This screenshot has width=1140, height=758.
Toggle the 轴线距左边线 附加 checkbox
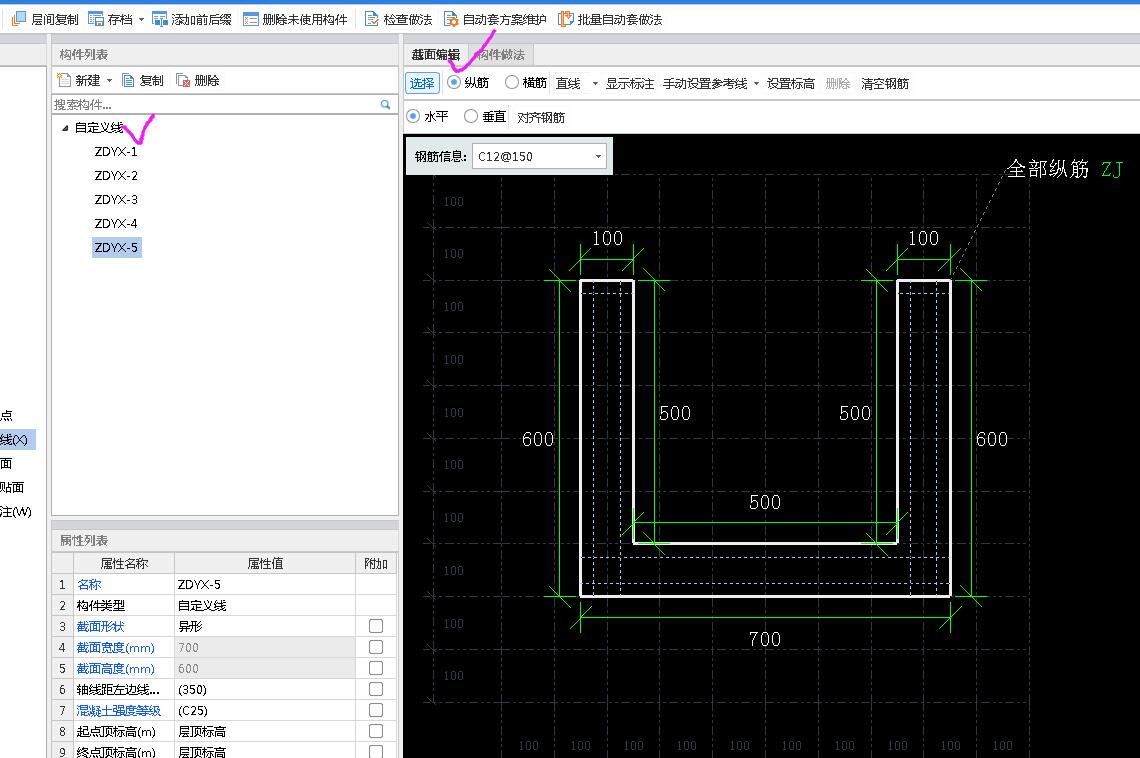click(376, 689)
